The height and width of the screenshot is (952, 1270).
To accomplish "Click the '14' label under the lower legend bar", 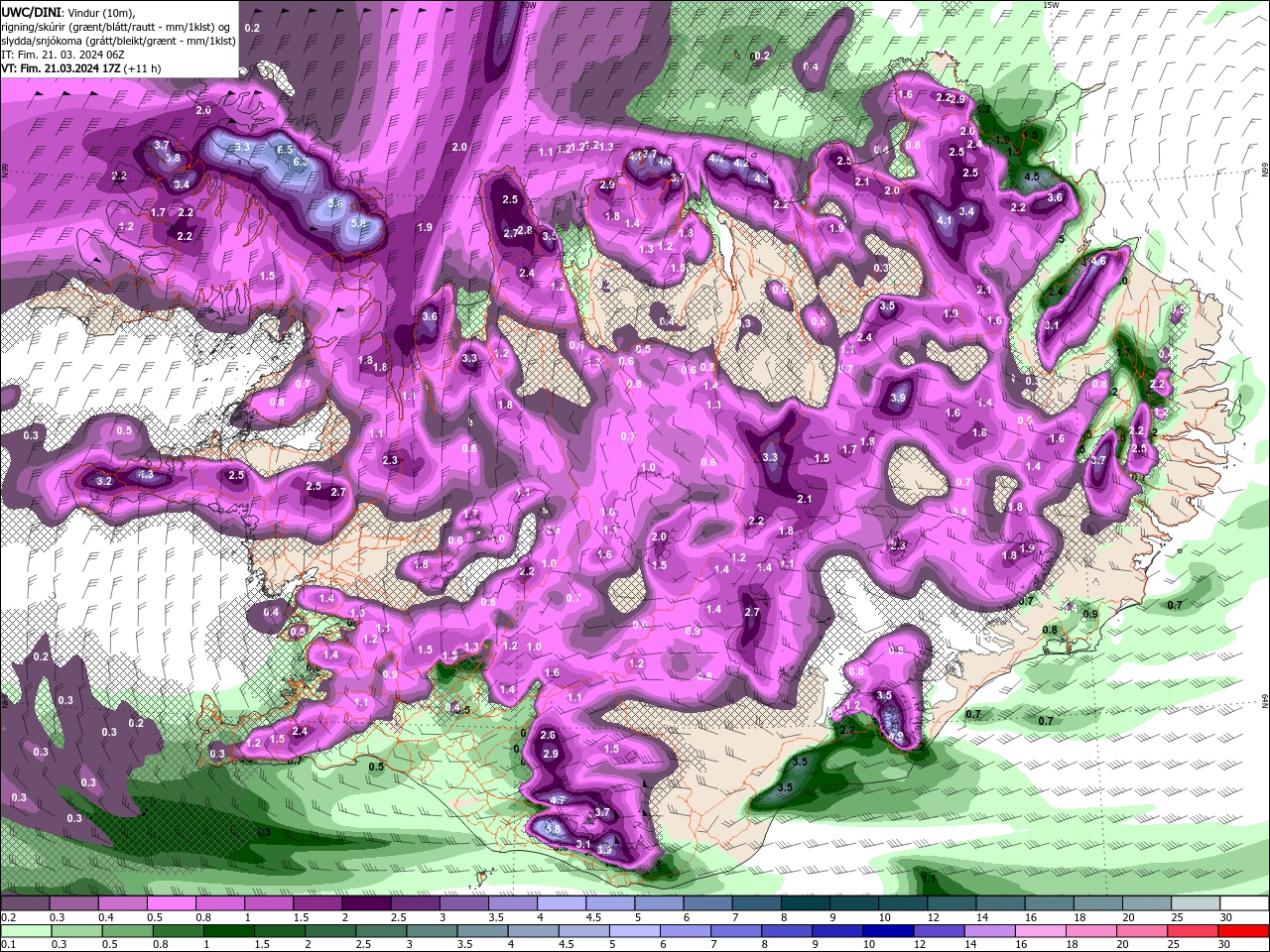I will (971, 945).
